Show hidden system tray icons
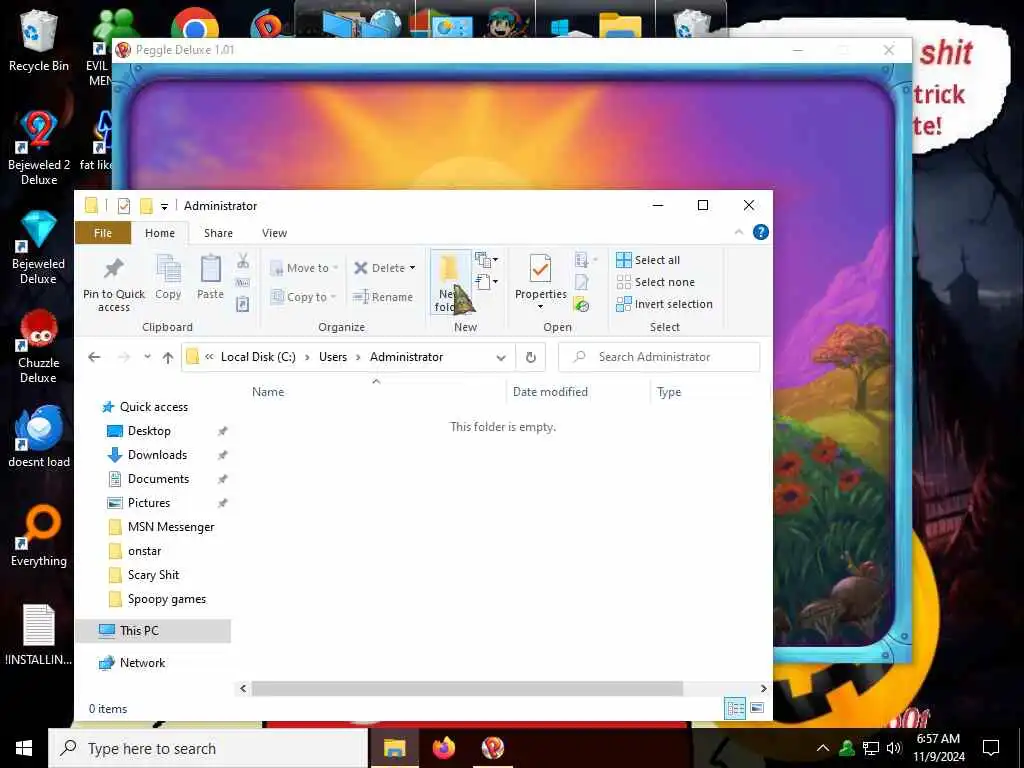 point(823,748)
